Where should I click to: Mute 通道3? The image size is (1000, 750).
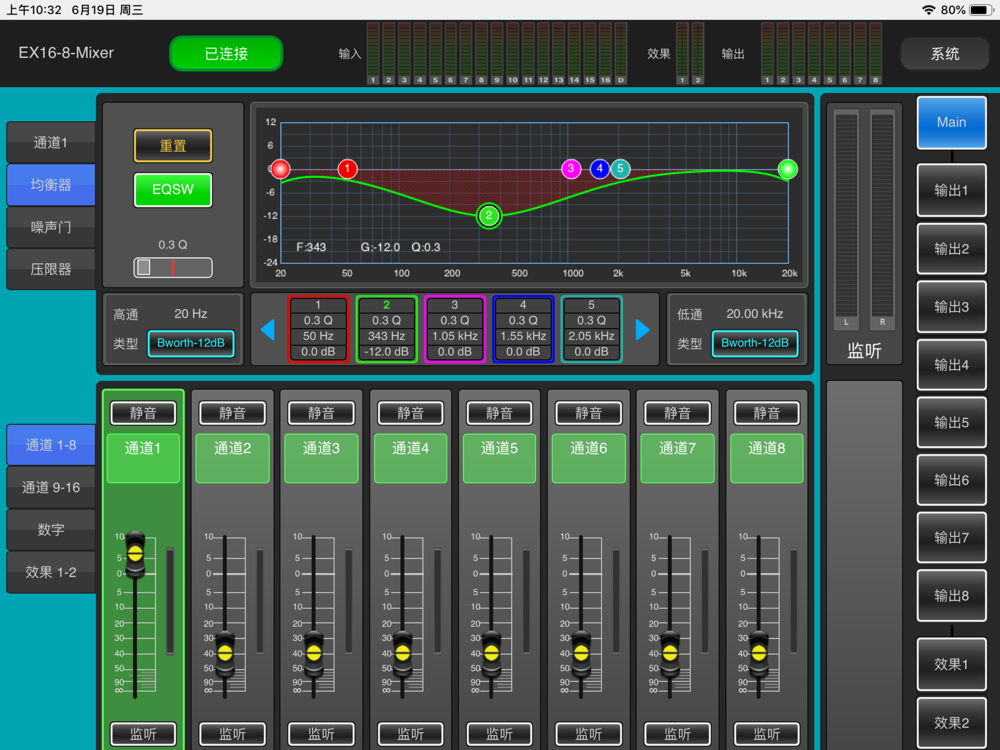(x=321, y=413)
